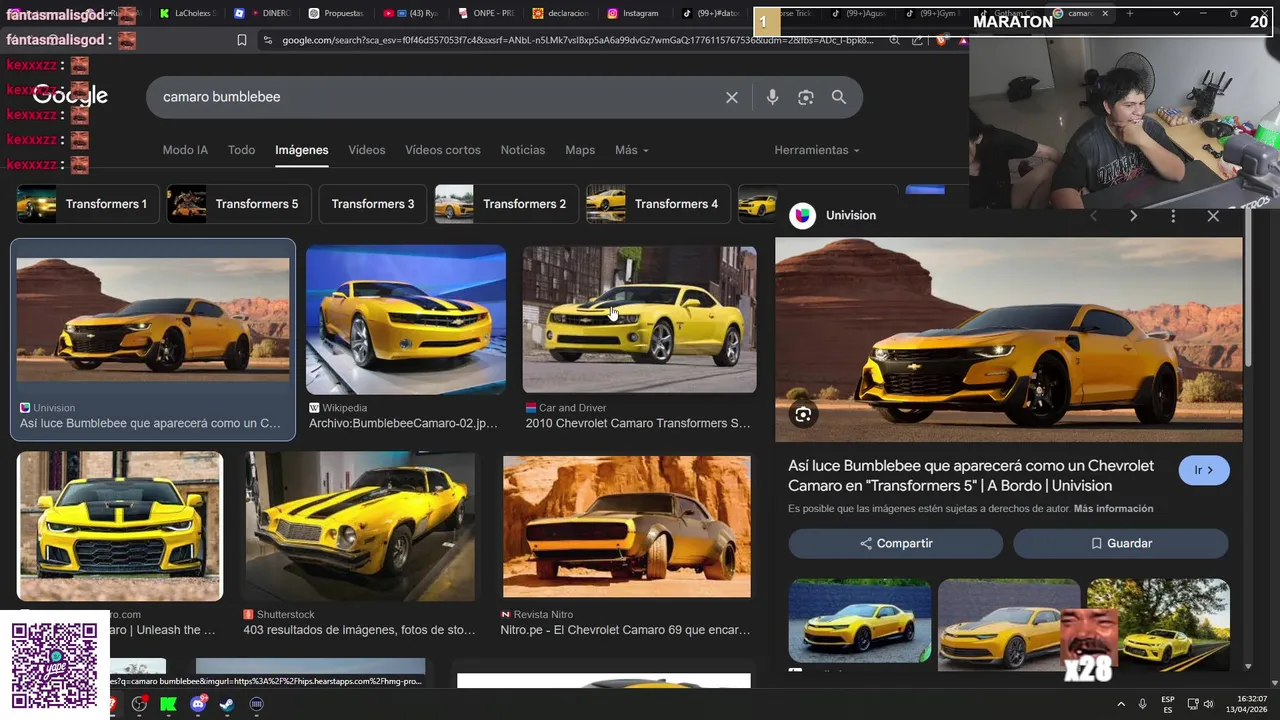This screenshot has width=1280, height=720.
Task: Click the system tray microphone icon
Action: click(x=1142, y=704)
